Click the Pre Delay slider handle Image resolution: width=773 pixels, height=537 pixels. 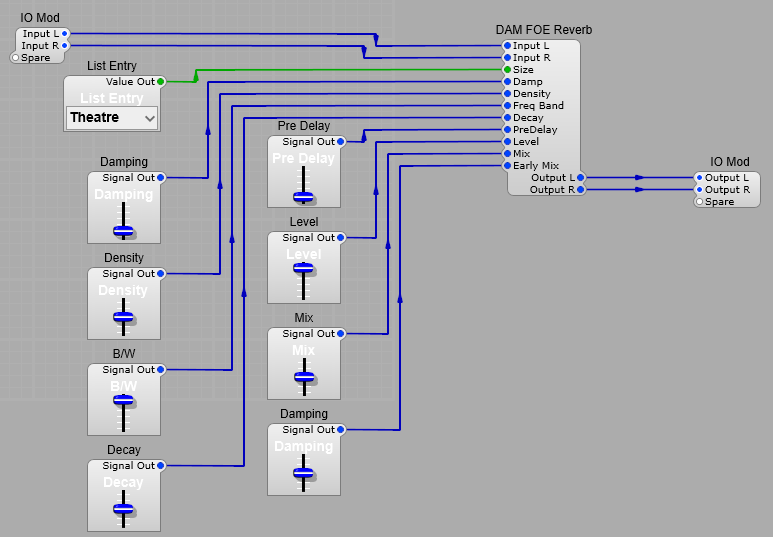pos(304,195)
